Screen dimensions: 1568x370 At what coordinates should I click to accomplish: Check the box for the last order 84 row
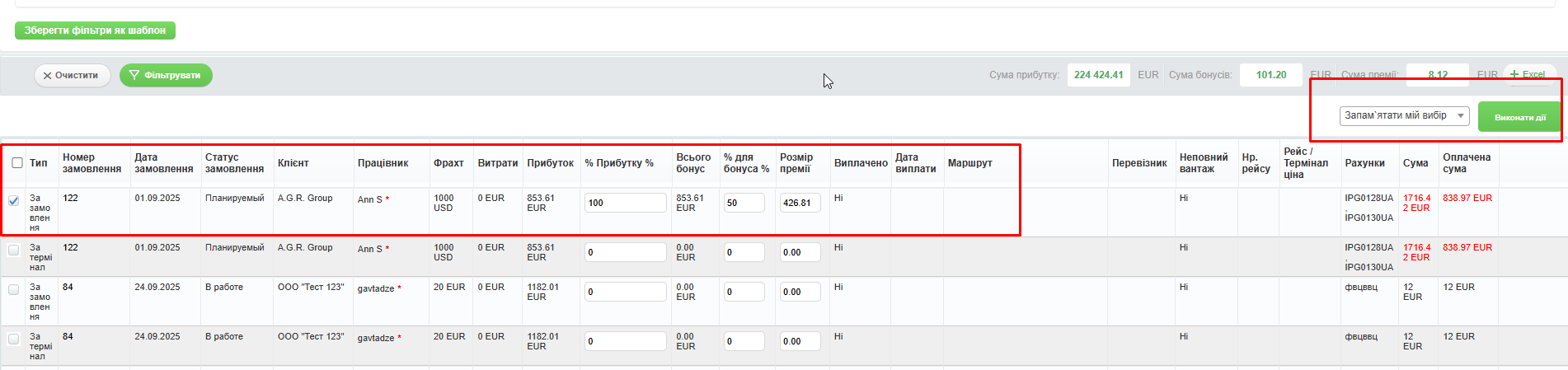(14, 339)
